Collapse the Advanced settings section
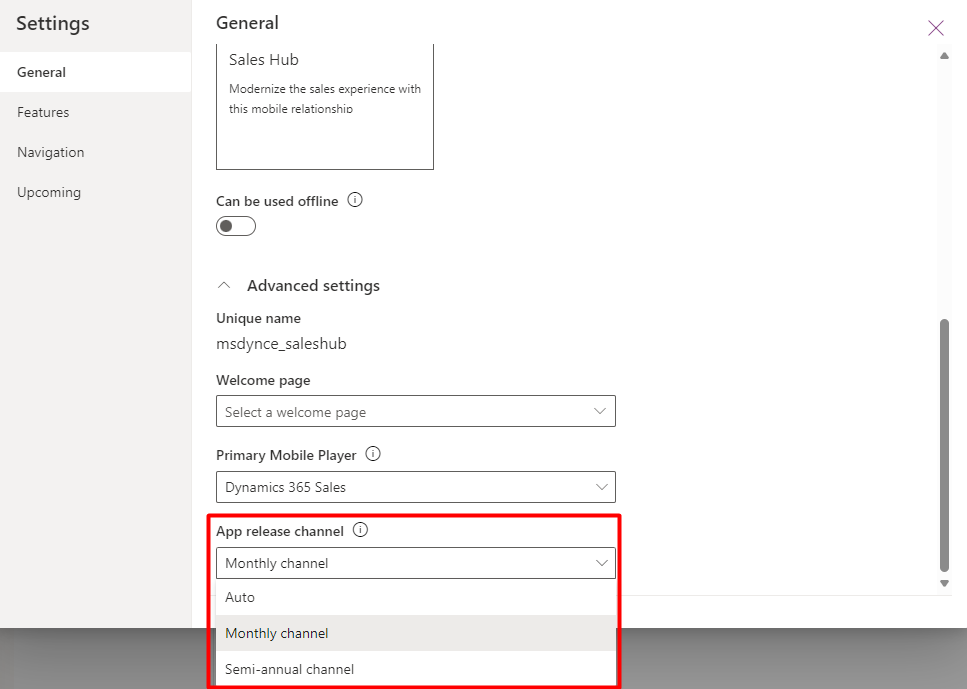The width and height of the screenshot is (967, 689). coord(224,286)
